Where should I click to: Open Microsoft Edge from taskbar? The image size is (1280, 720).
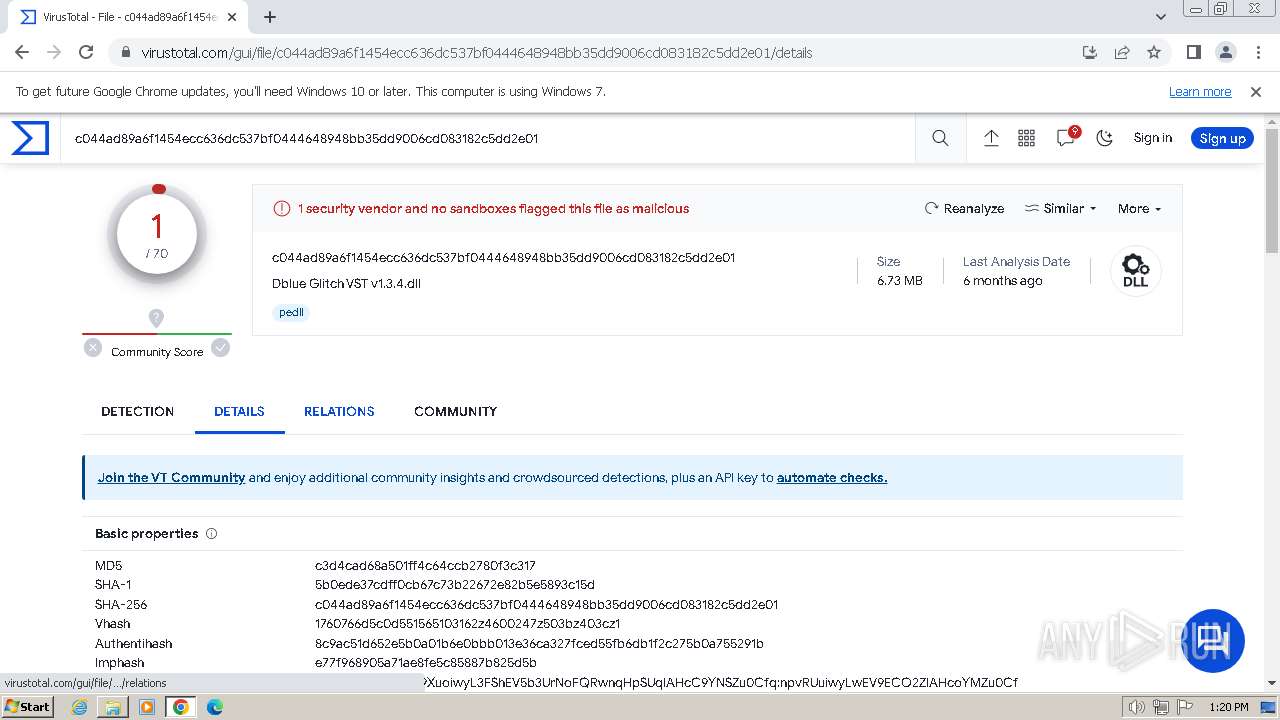(x=214, y=707)
